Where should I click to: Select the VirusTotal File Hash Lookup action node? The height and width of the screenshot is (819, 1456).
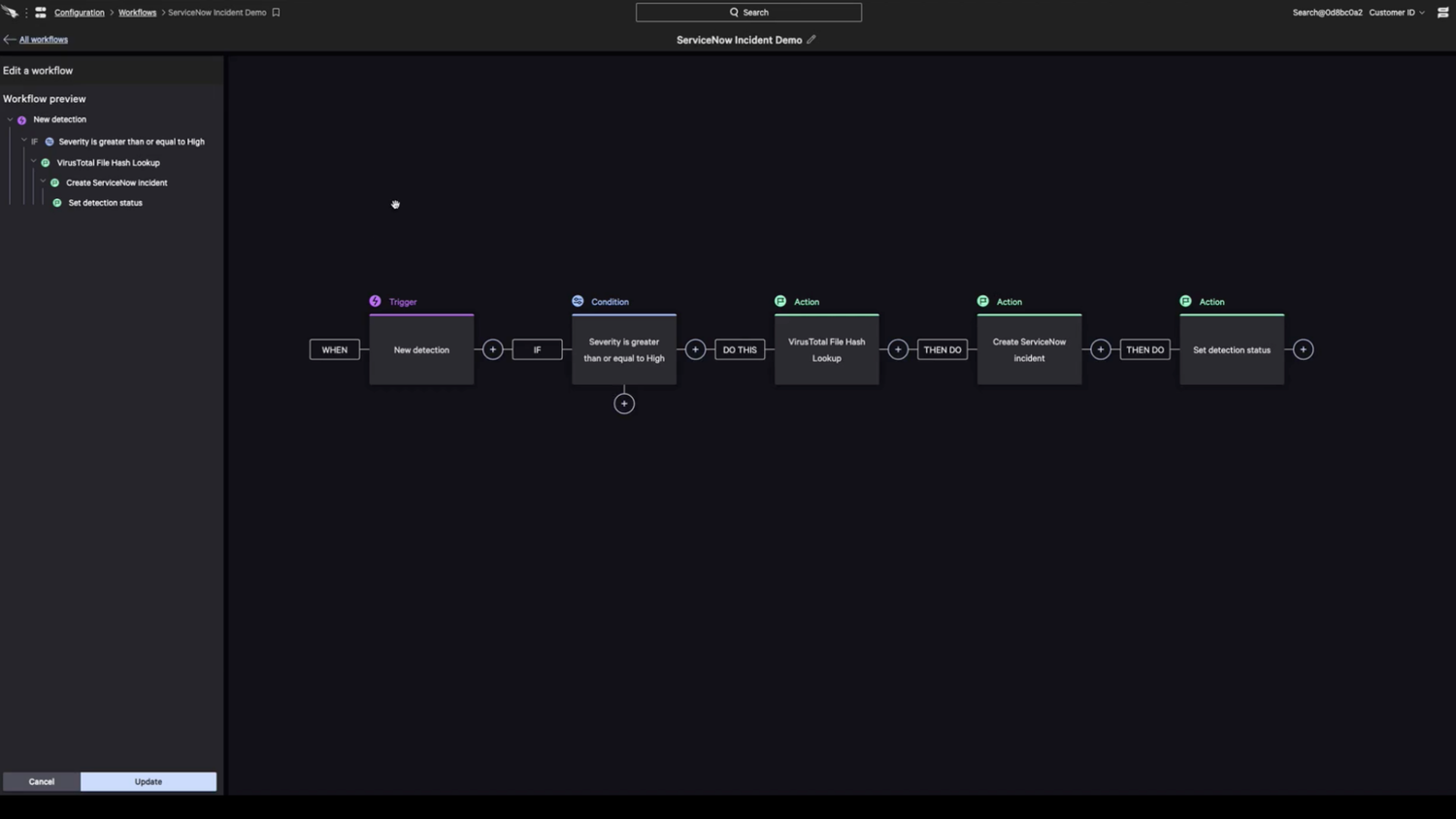[x=827, y=349]
